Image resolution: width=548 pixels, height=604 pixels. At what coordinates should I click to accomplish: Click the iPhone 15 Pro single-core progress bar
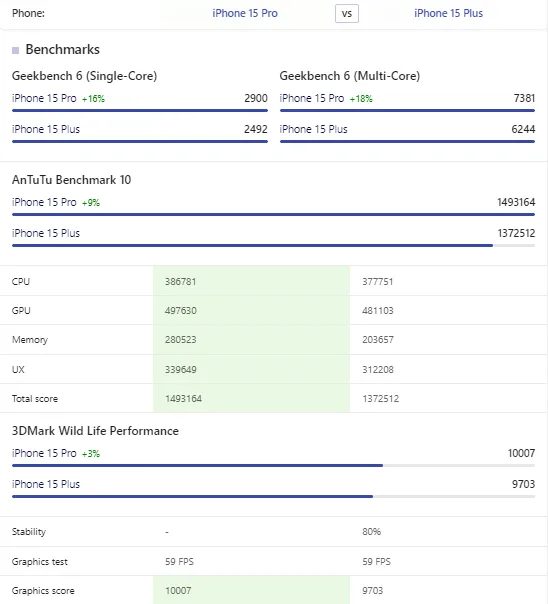140,111
